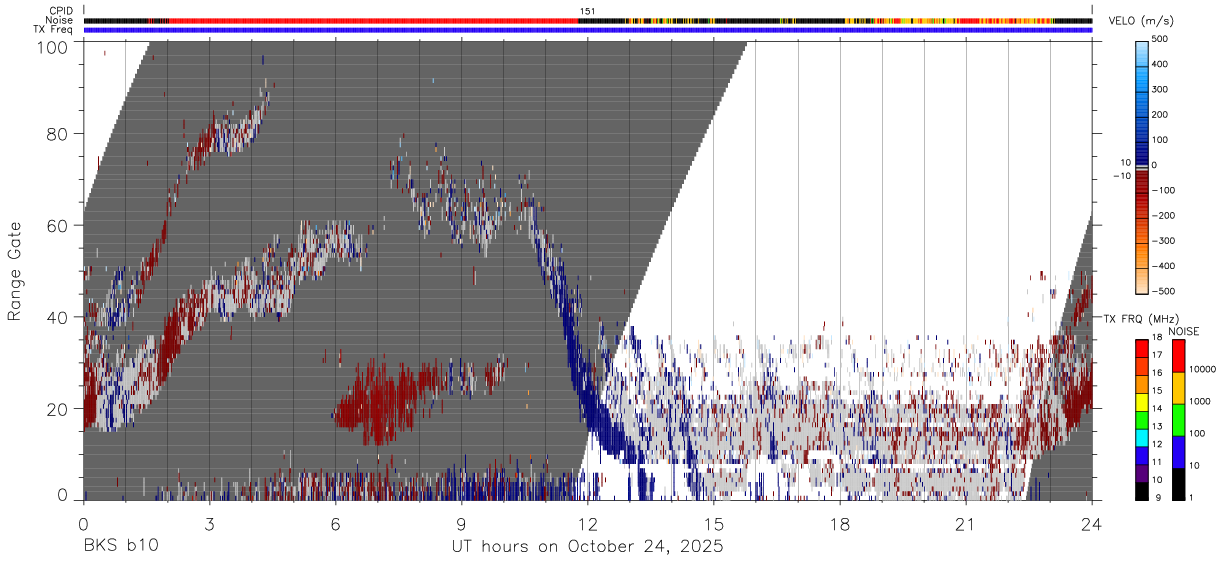Click the 500 tick on velocity scale
1228x567 pixels.
pos(1160,39)
